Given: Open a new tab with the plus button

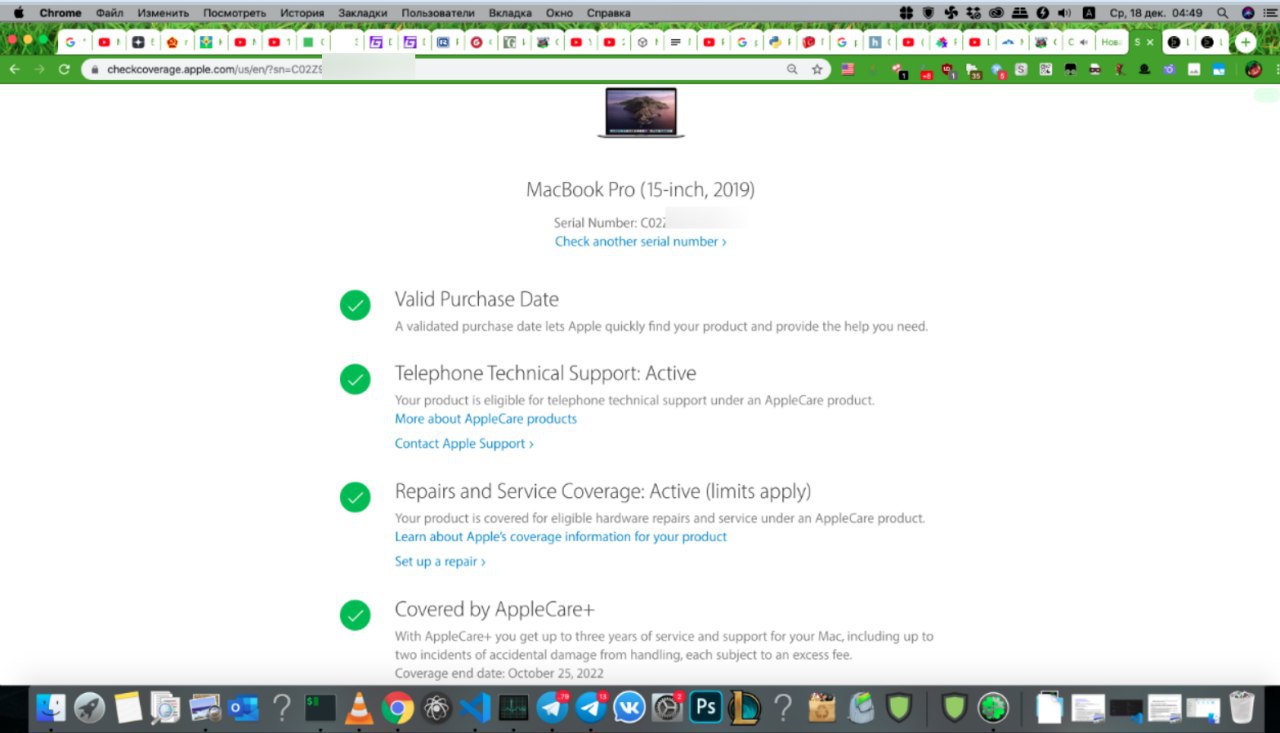Looking at the screenshot, I should [x=1245, y=42].
